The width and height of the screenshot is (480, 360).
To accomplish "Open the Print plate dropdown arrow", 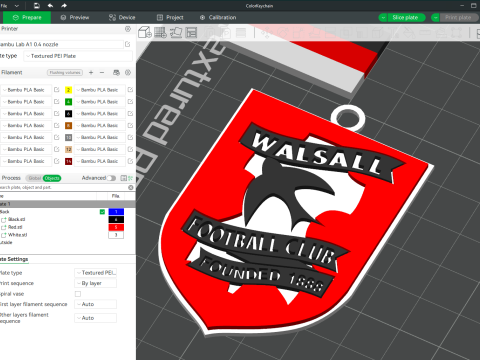I will tap(435, 17).
